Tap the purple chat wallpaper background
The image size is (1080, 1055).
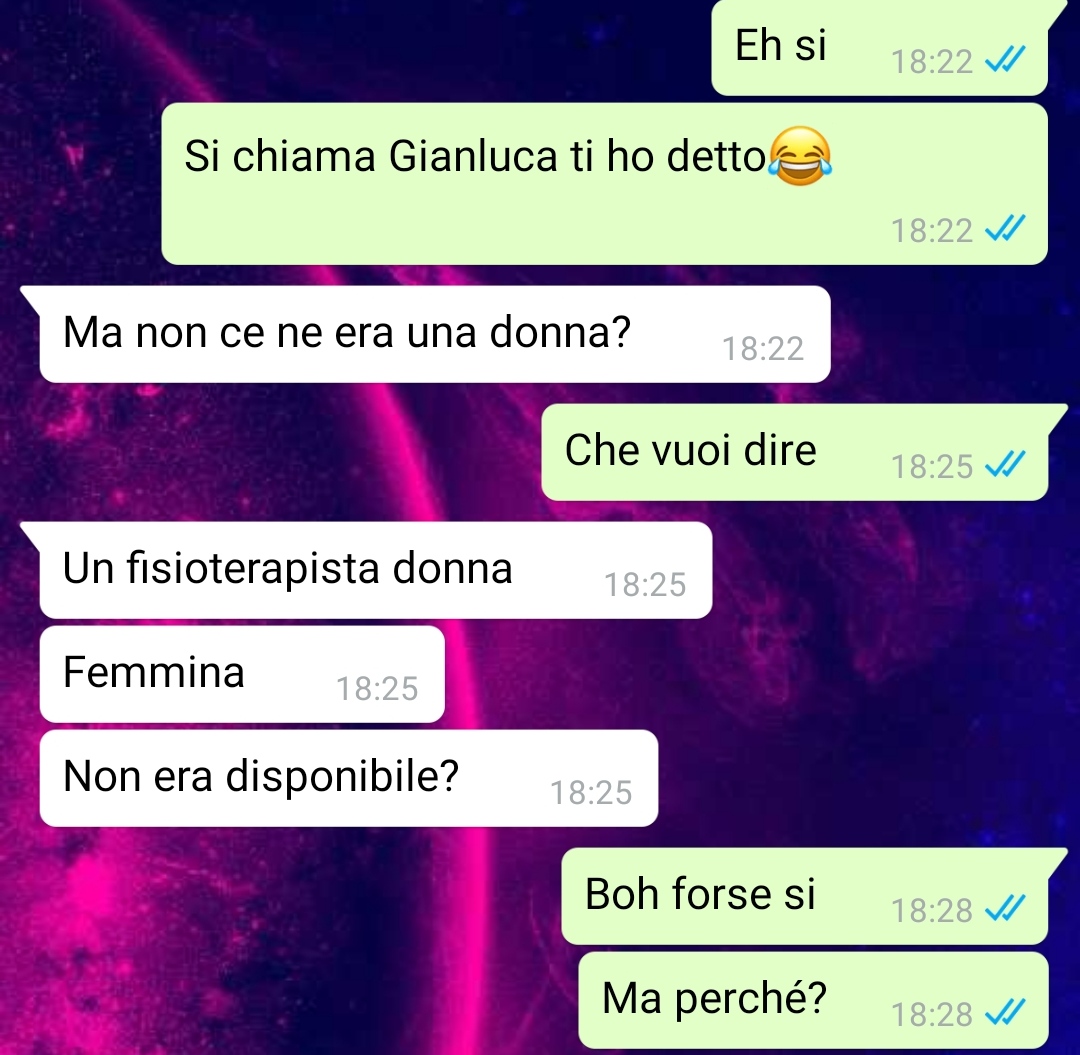pos(895,654)
